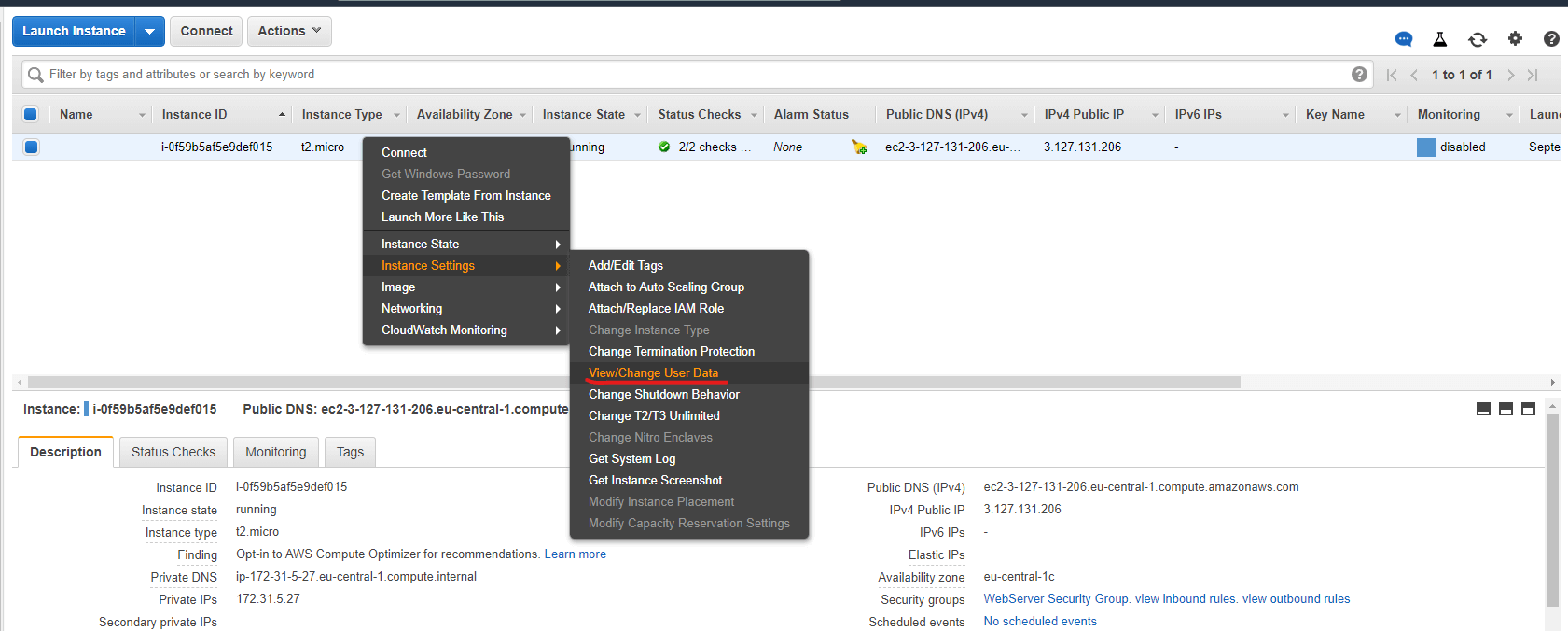Choose Change Shutdown Behavior
Screen dimensions: 1568x631
(689, 394)
